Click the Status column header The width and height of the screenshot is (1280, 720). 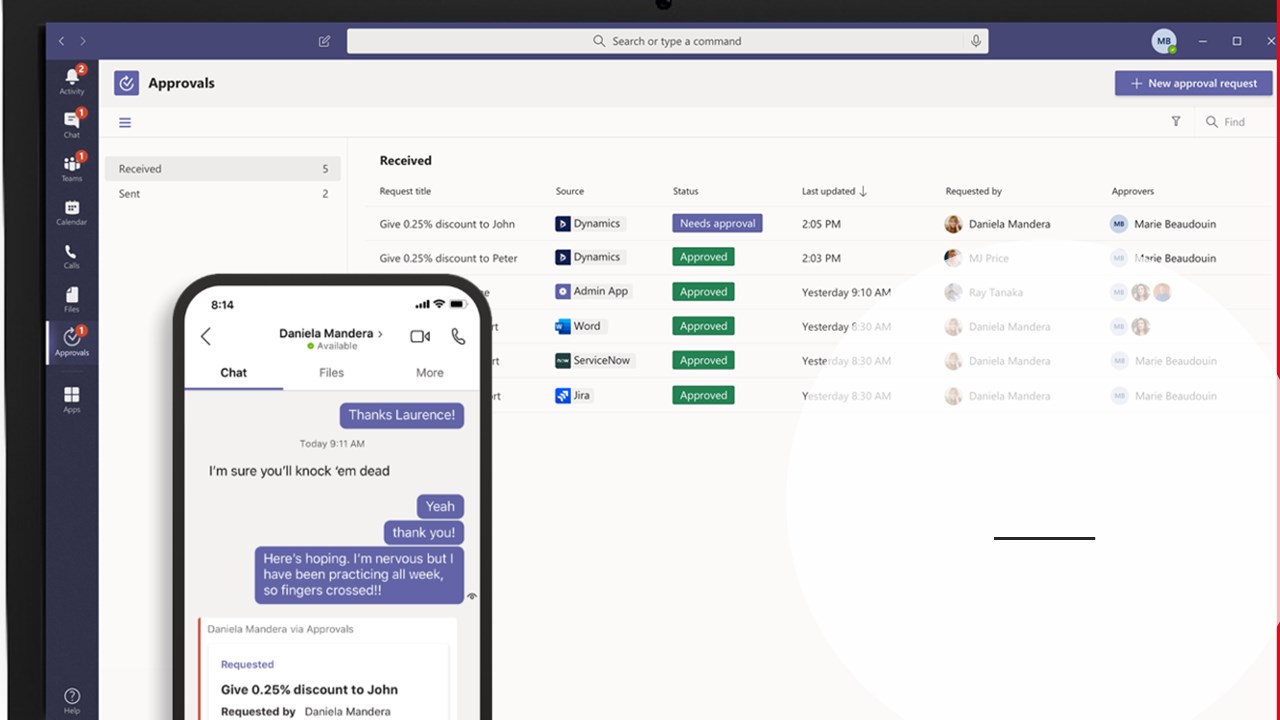(x=686, y=191)
